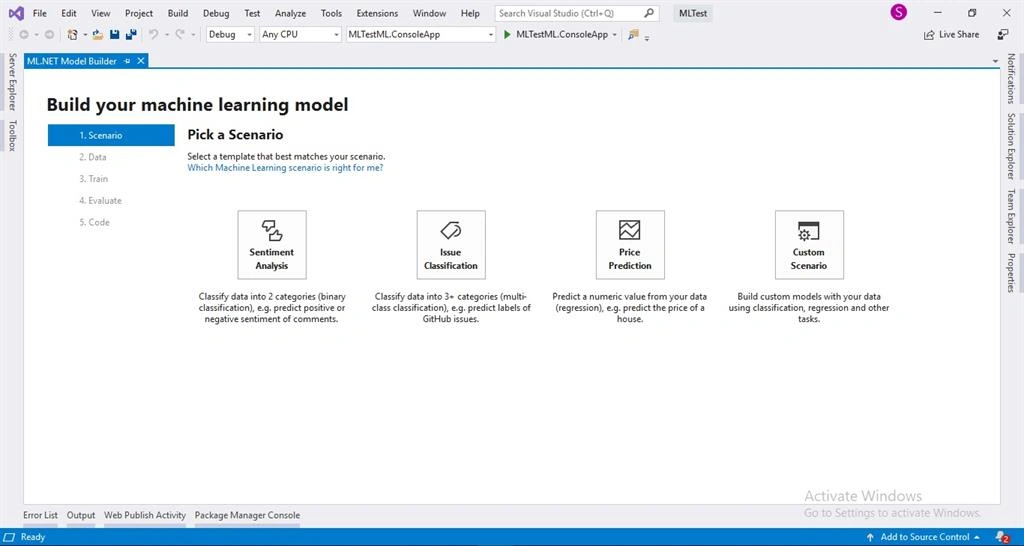Screen dimensions: 1024x546
Task: Click the Visual Studio logo icon
Action: coord(16,13)
